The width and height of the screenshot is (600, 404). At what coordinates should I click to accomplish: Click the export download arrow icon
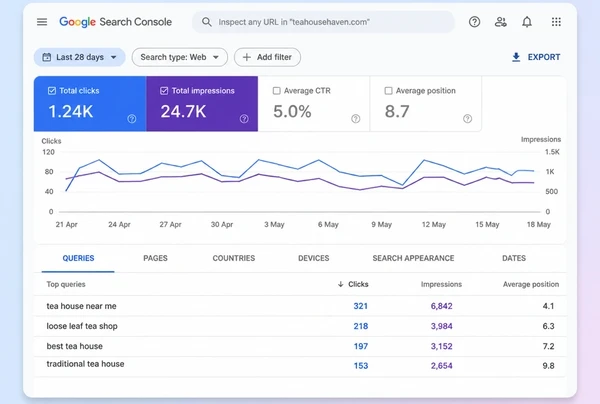516,57
